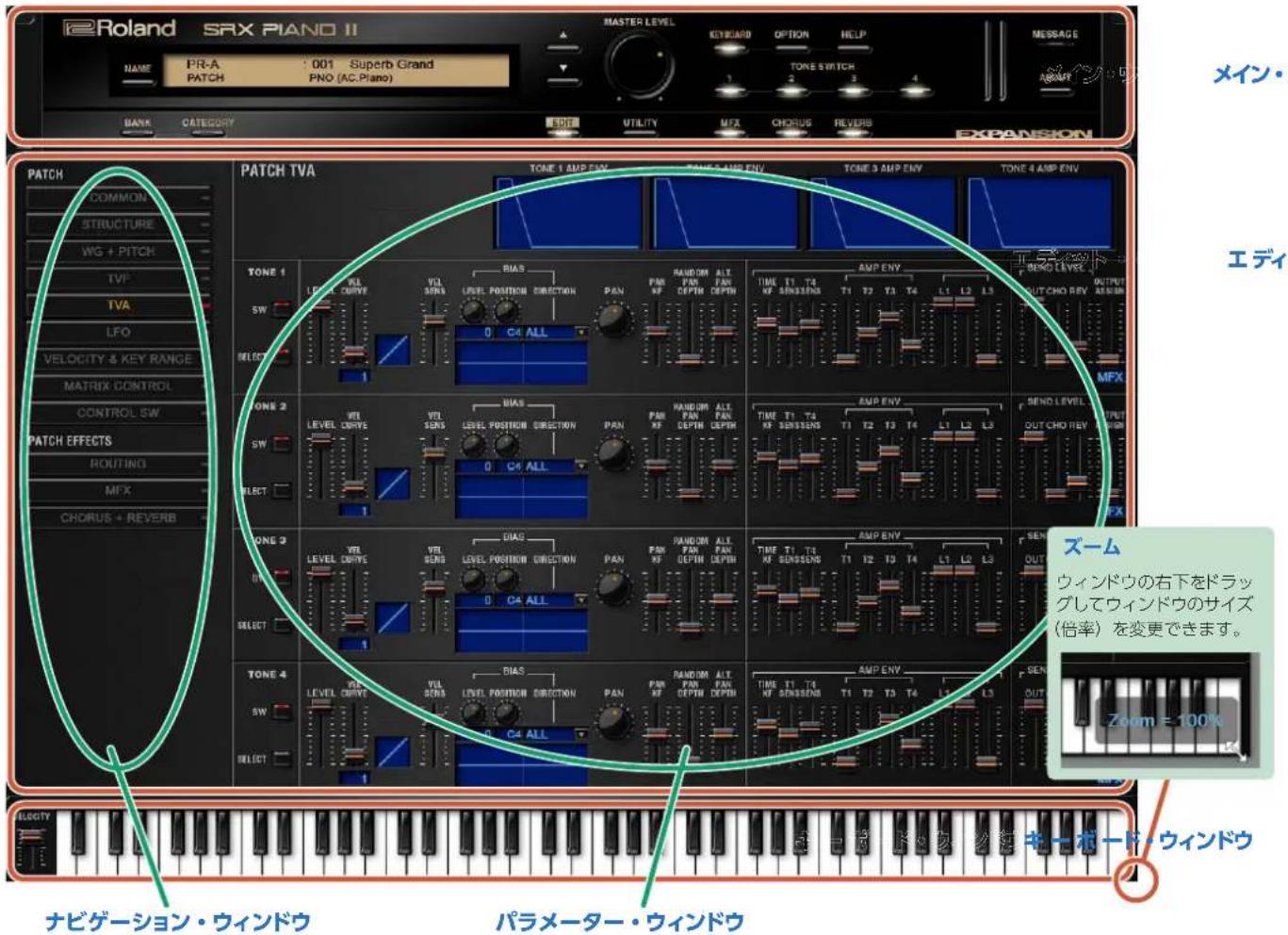The width and height of the screenshot is (1288, 935).
Task: Open the LFO page in navigation
Action: [118, 332]
